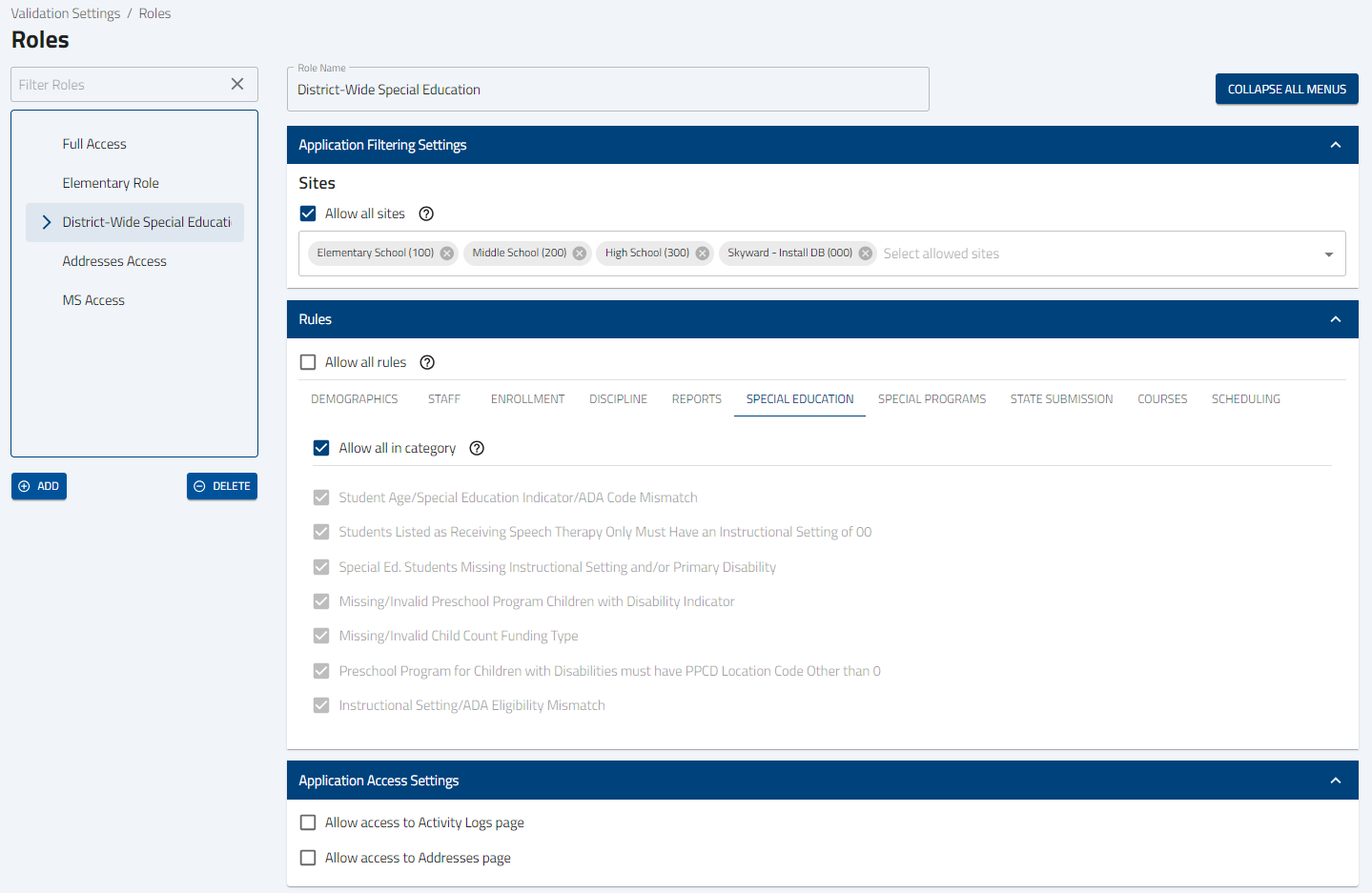
Task: Collapse the Rules section
Action: pyautogui.click(x=1335, y=319)
